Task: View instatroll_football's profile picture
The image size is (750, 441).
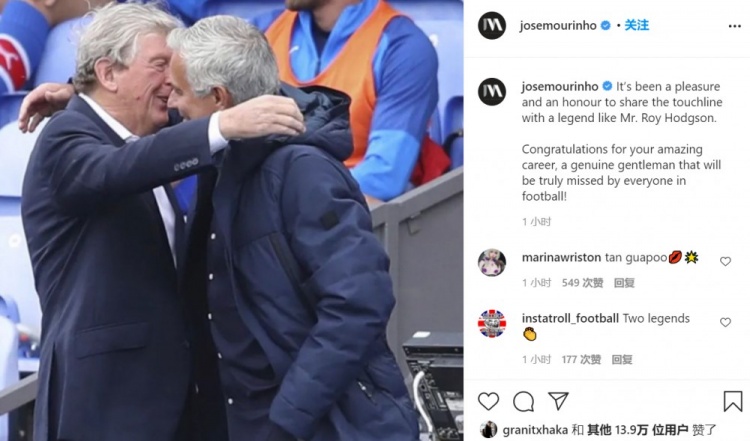Action: pos(492,323)
